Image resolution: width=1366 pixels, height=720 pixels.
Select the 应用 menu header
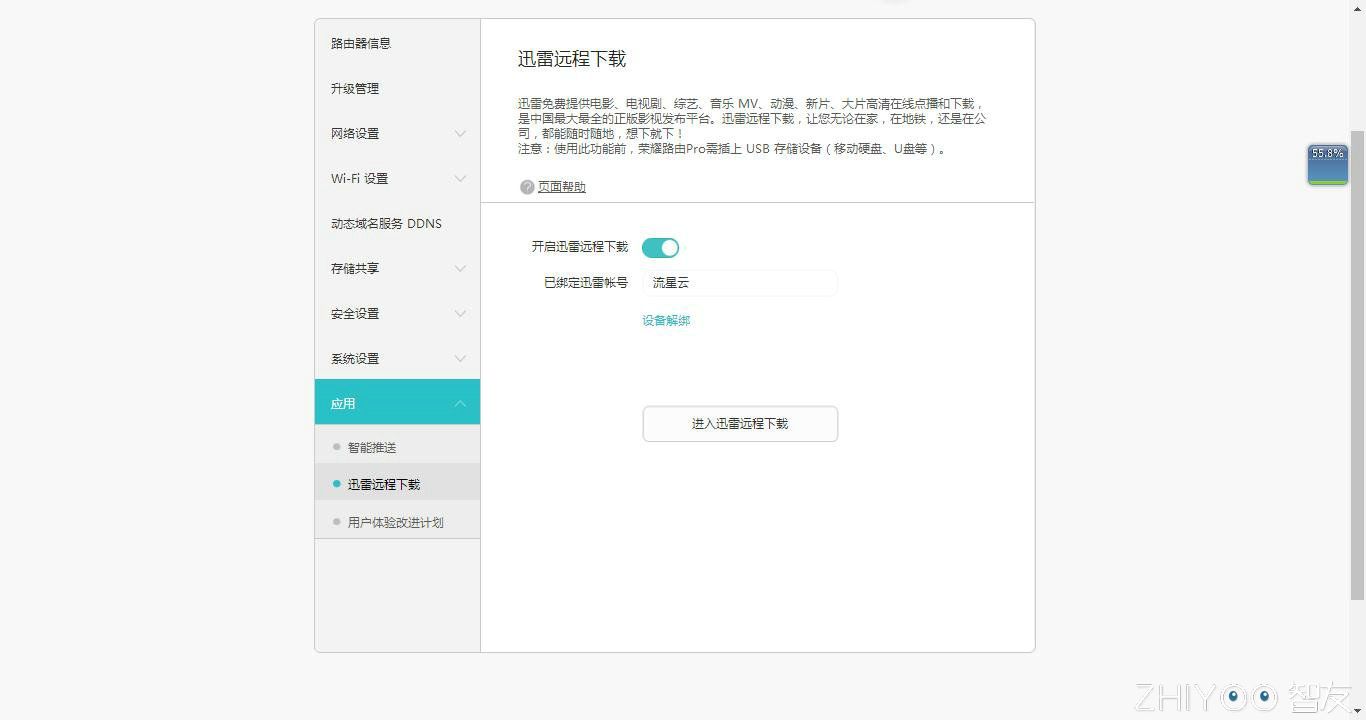pos(397,402)
